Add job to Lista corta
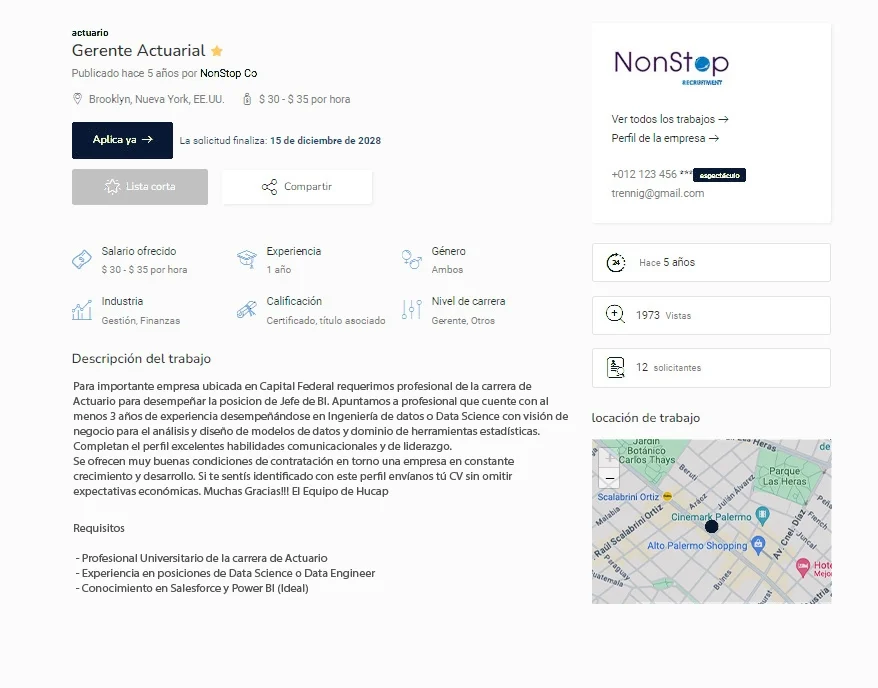This screenshot has height=688, width=878. coord(140,187)
